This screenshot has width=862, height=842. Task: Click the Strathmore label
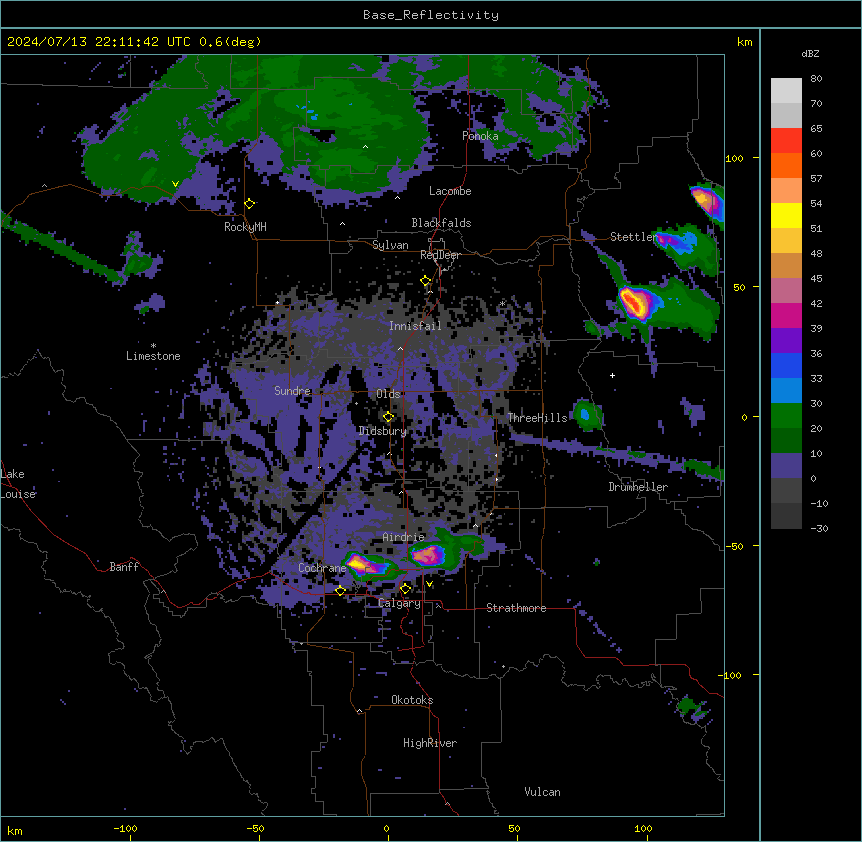click(x=516, y=608)
